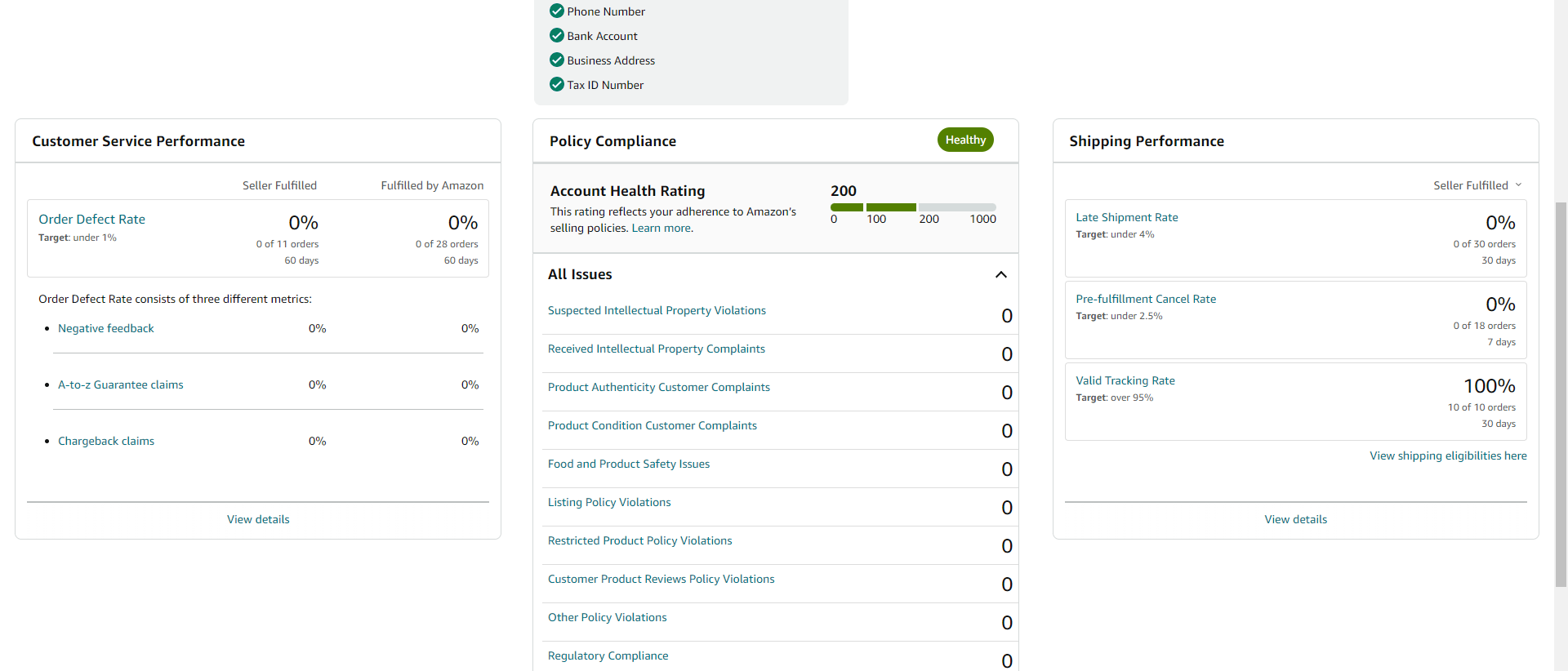Click the 0 of 18 orders text
The width and height of the screenshot is (1568, 671).
(x=1484, y=326)
